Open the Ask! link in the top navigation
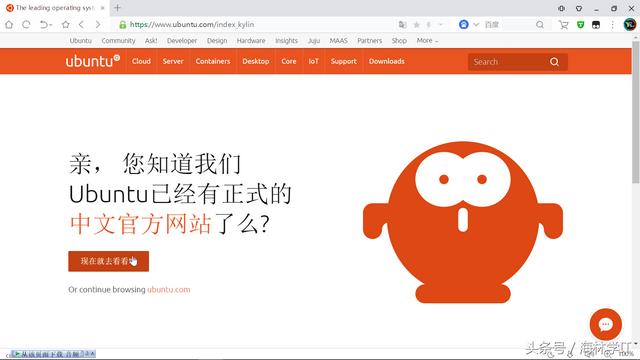This screenshot has width=640, height=360. click(x=151, y=40)
